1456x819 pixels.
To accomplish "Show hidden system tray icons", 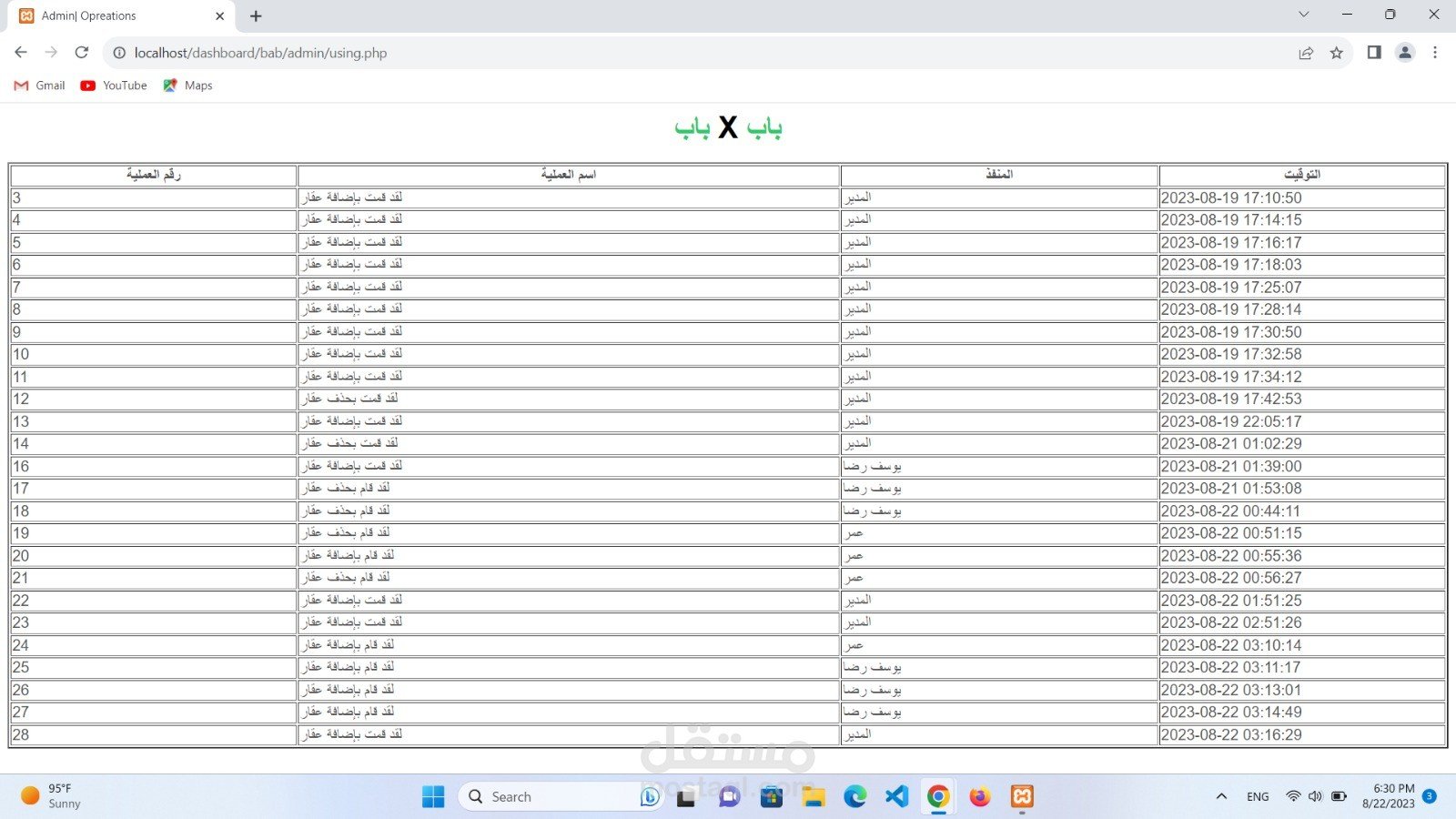I will (x=1221, y=796).
